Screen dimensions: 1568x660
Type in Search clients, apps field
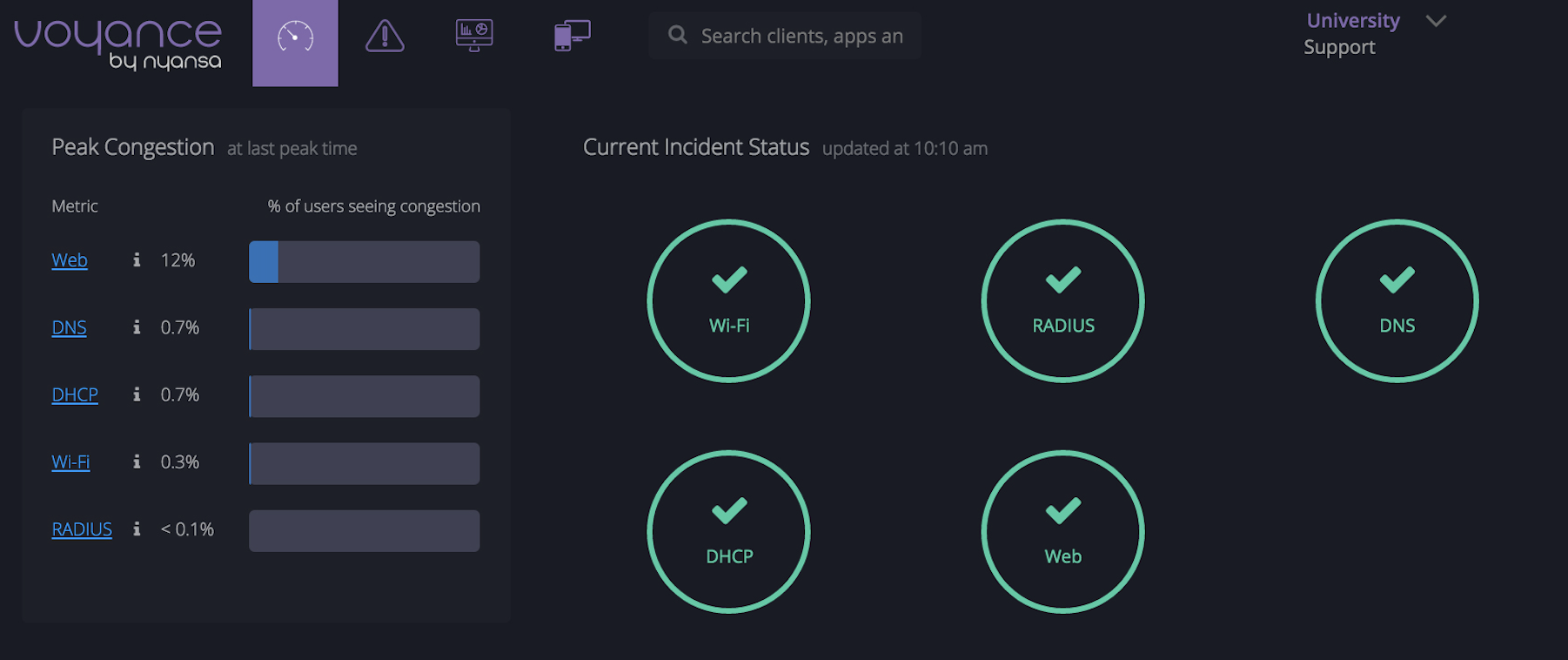pos(801,36)
